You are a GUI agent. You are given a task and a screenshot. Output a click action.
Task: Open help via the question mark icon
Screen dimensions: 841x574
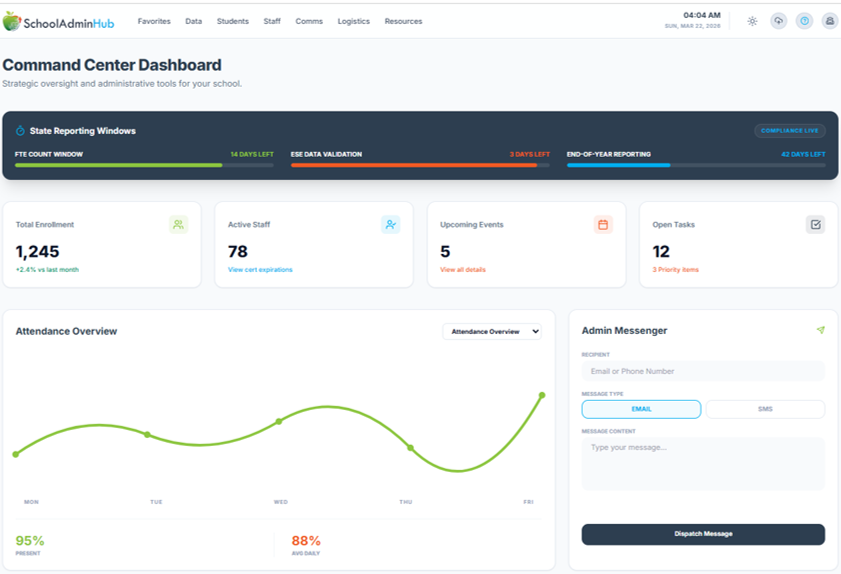[804, 21]
